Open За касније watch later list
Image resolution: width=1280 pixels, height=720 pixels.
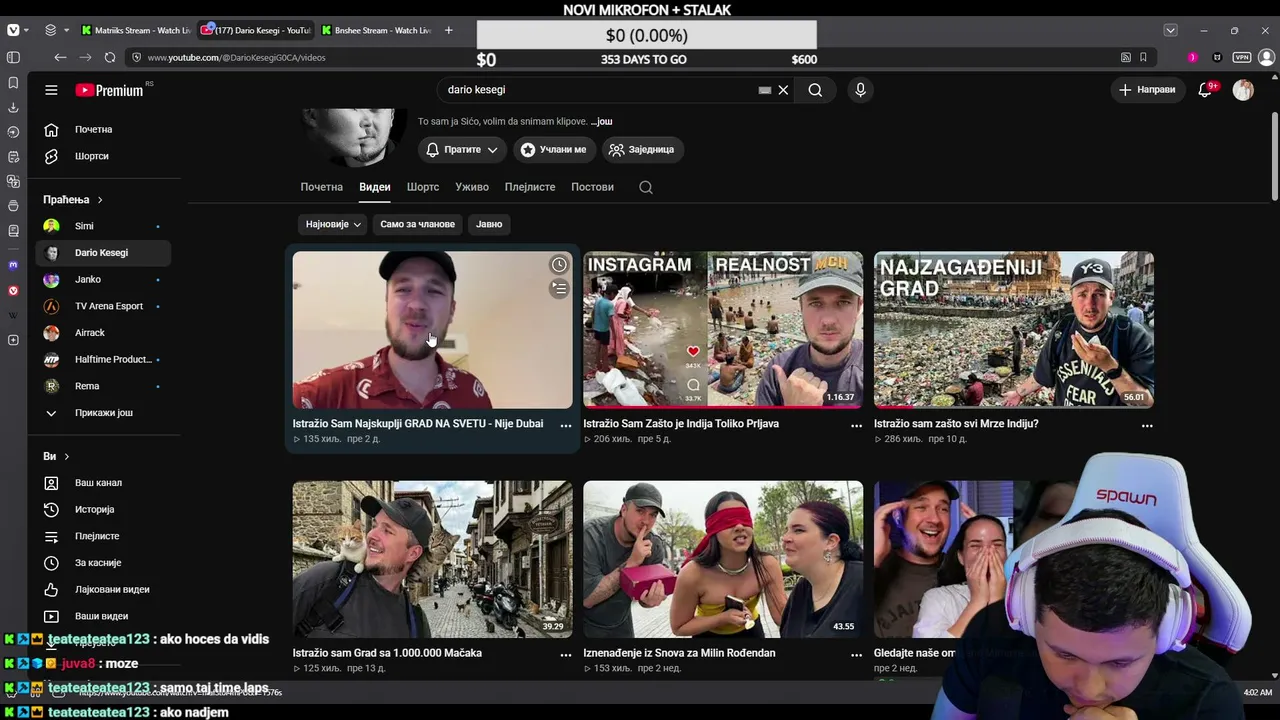click(103, 563)
